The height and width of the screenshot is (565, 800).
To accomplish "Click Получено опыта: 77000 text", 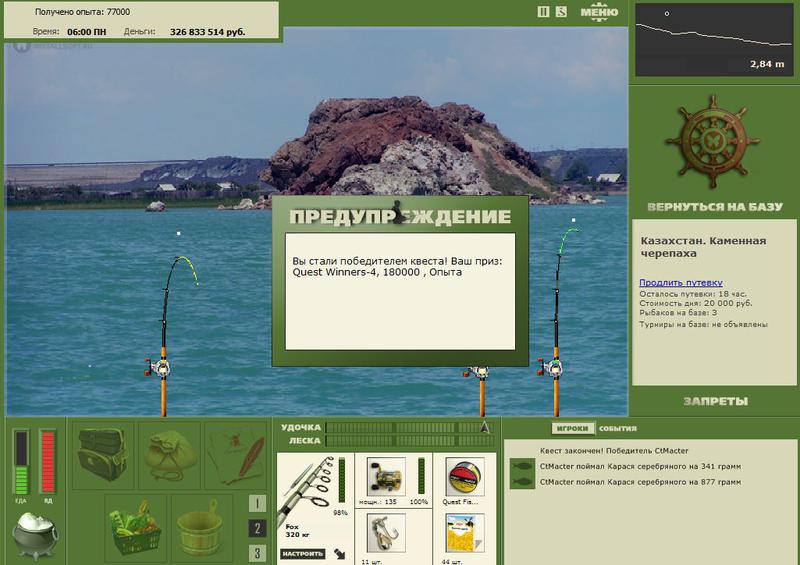I will (82, 12).
